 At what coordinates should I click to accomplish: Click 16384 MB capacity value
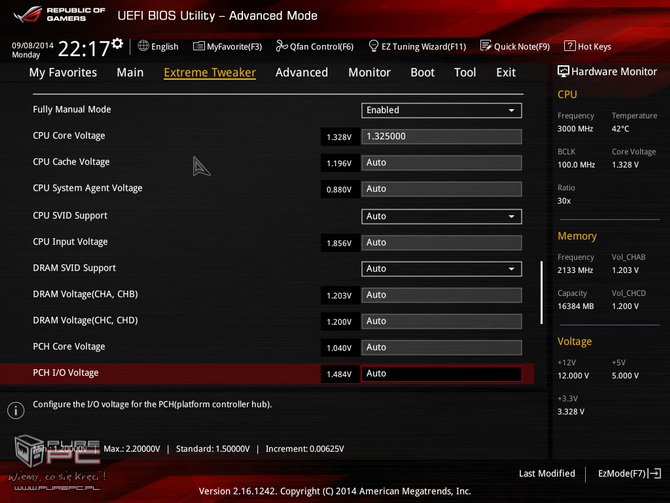(x=576, y=306)
